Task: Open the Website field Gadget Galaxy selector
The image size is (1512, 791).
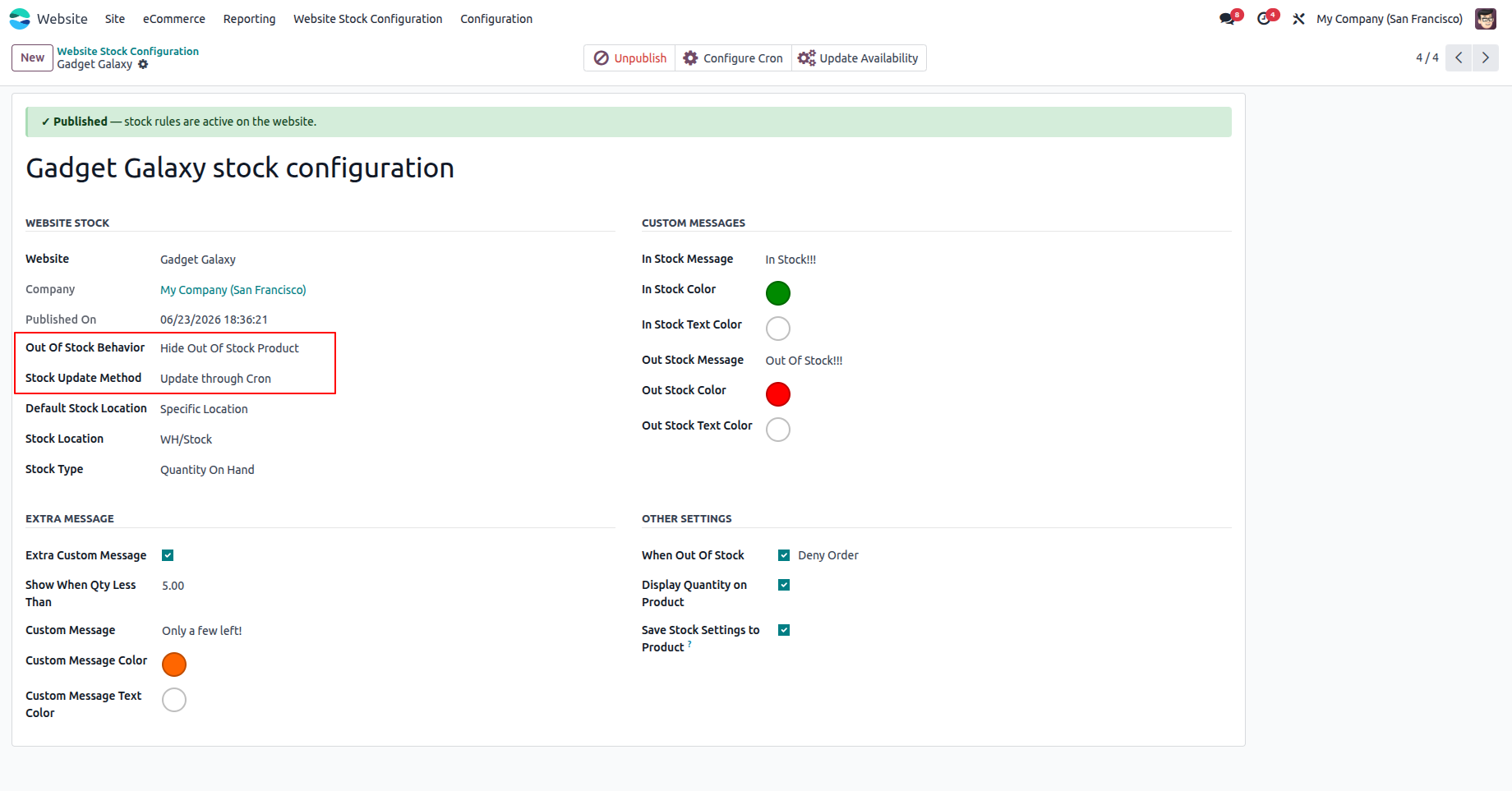Action: [x=198, y=260]
